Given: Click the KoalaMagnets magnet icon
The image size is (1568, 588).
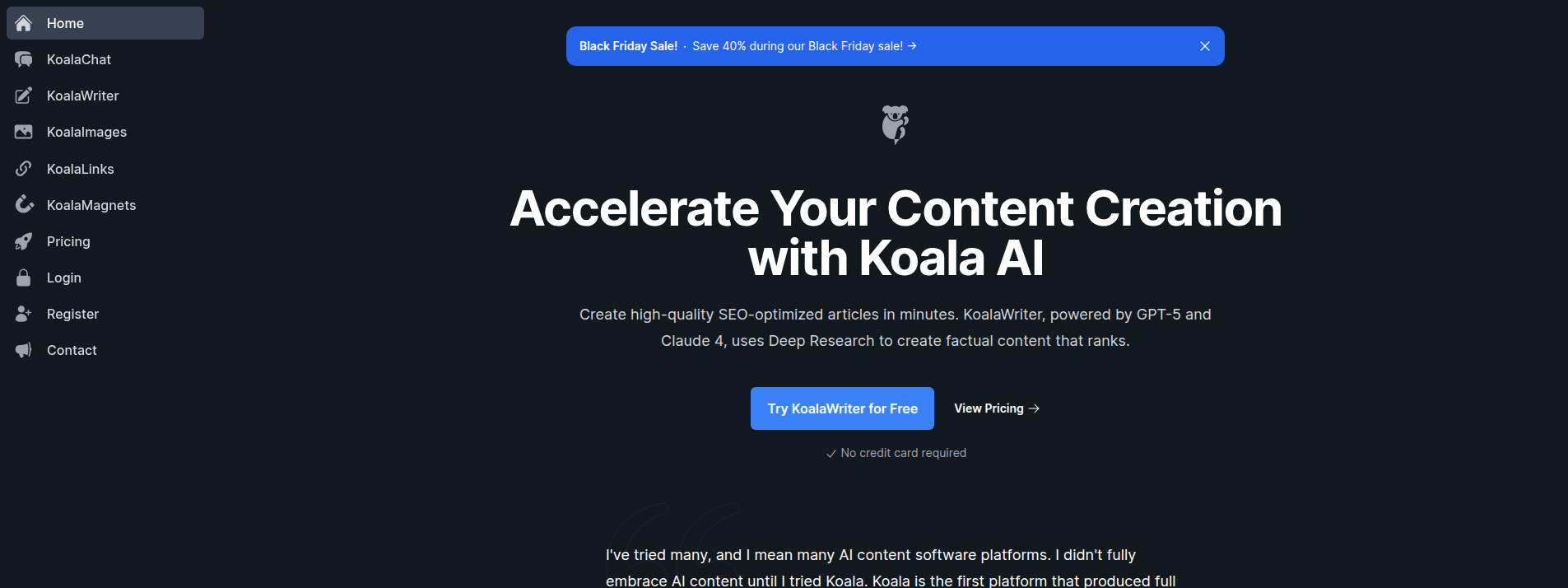Looking at the screenshot, I should pyautogui.click(x=23, y=204).
